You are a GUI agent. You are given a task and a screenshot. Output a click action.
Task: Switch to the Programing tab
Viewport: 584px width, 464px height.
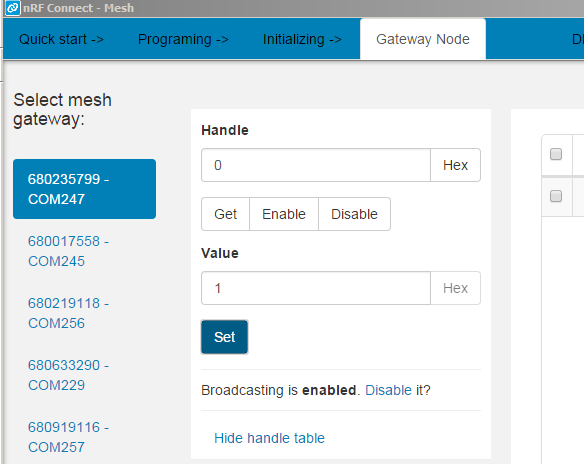tap(183, 39)
